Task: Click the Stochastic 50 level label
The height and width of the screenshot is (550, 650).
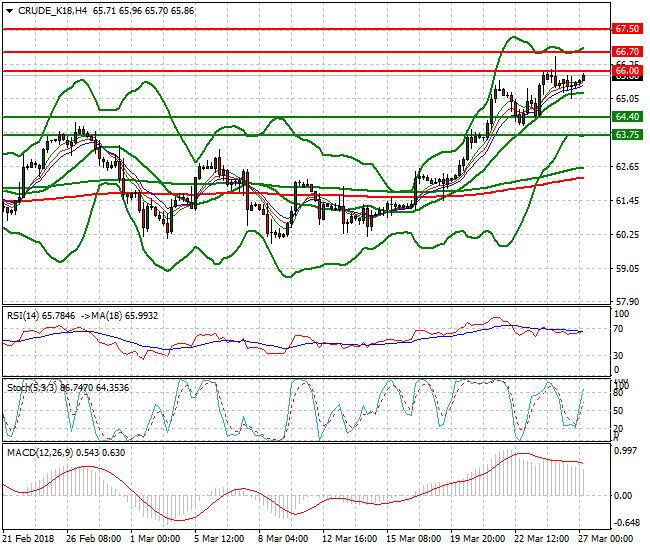Action: tap(618, 411)
